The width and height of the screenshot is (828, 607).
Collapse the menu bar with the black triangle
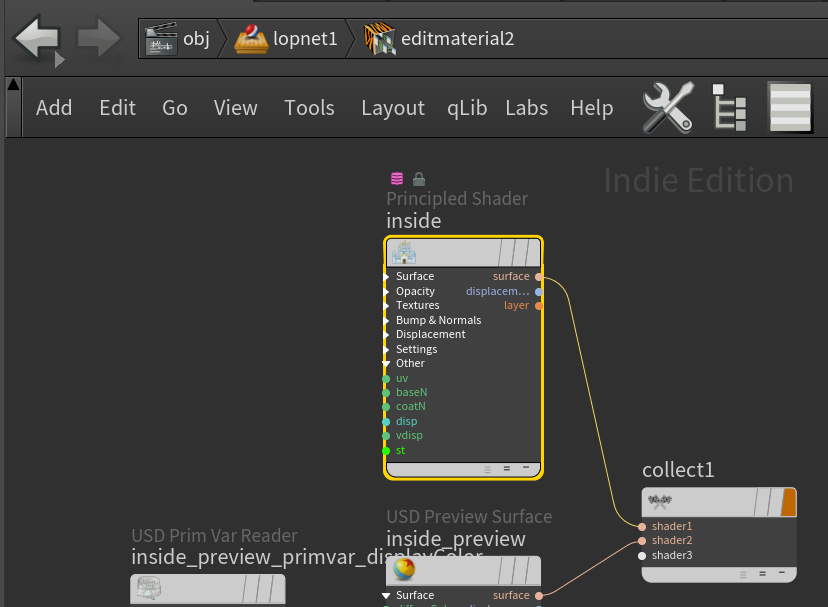point(13,85)
